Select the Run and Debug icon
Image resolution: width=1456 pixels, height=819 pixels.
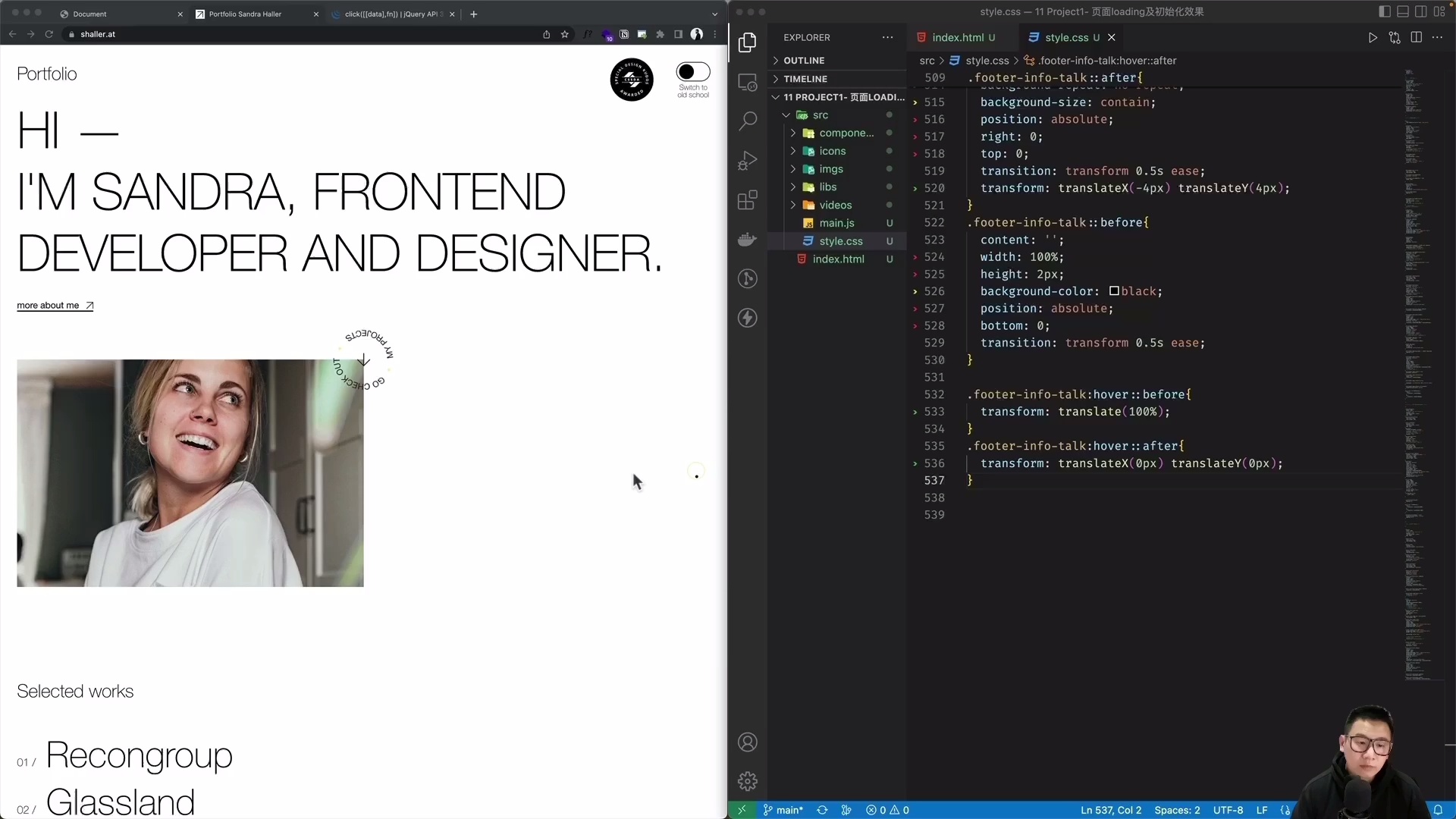pos(748,160)
